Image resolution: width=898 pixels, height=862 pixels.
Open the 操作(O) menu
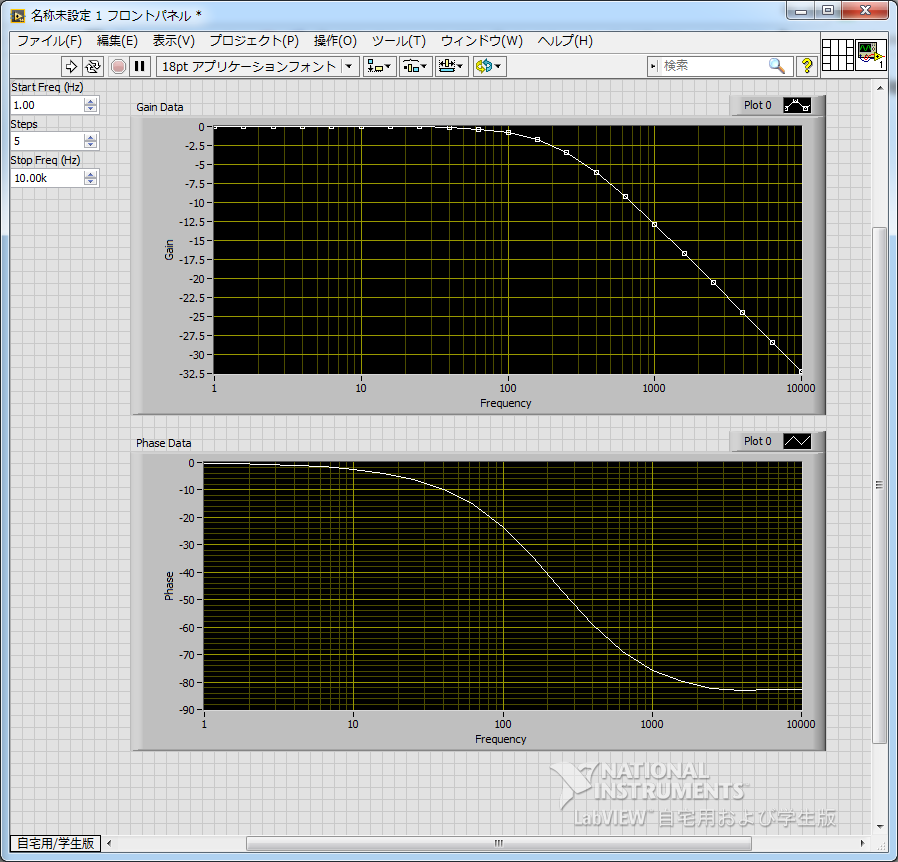click(335, 41)
